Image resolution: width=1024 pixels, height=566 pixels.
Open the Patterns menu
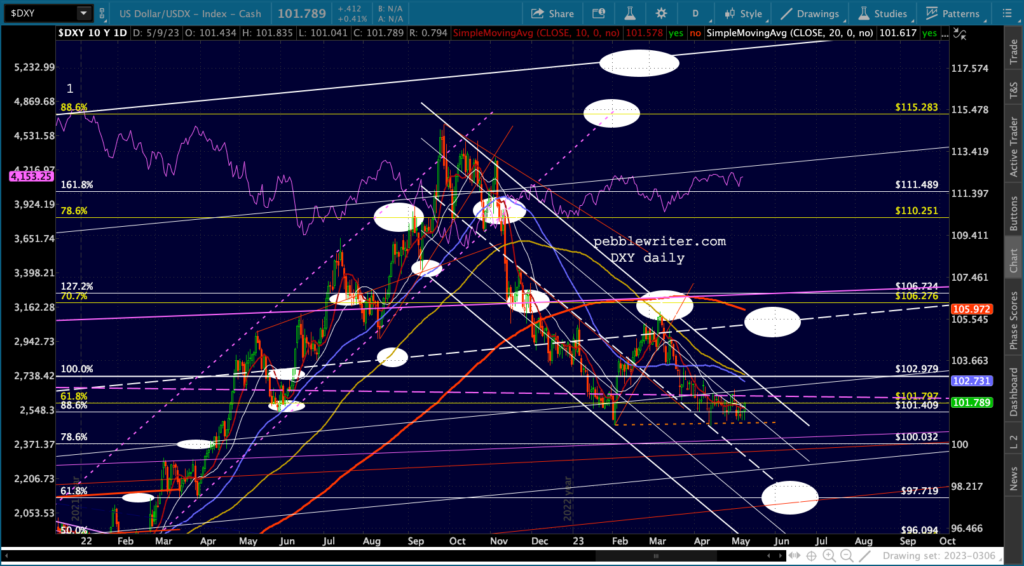pos(952,13)
